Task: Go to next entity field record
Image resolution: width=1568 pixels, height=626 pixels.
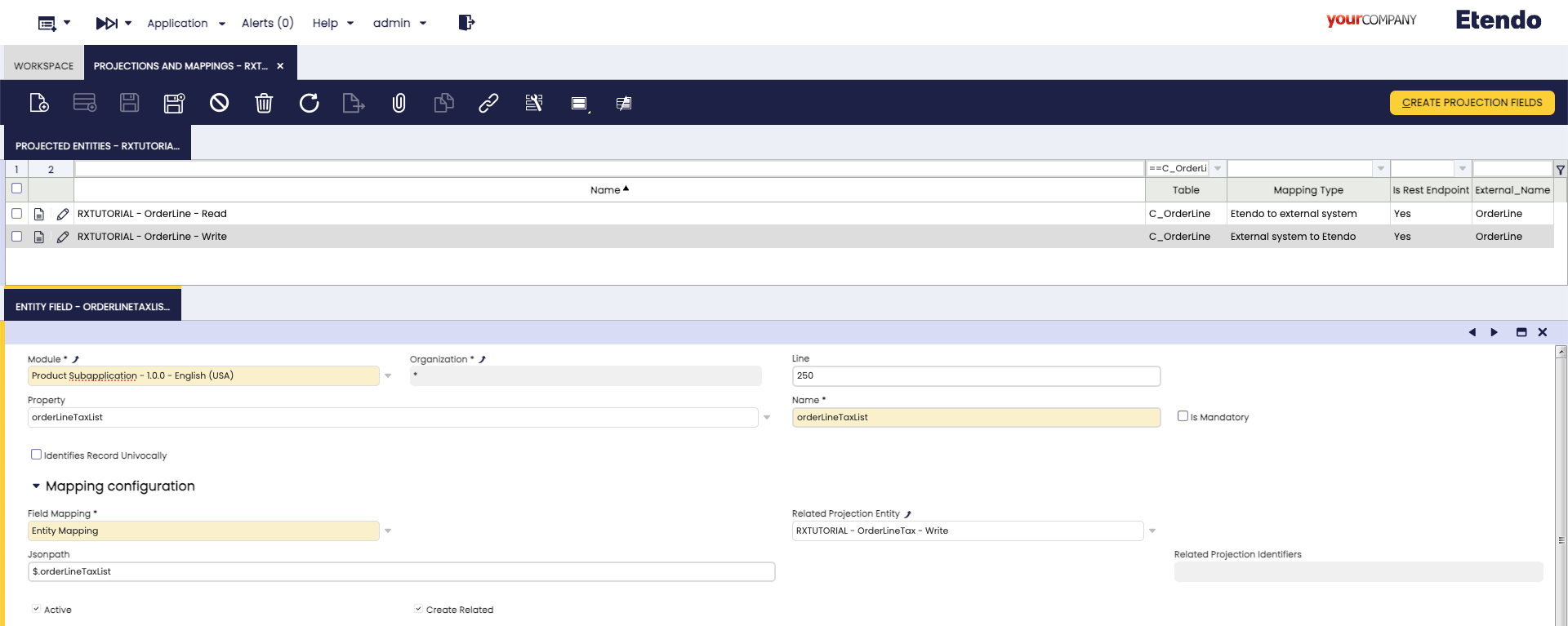Action: (1494, 332)
